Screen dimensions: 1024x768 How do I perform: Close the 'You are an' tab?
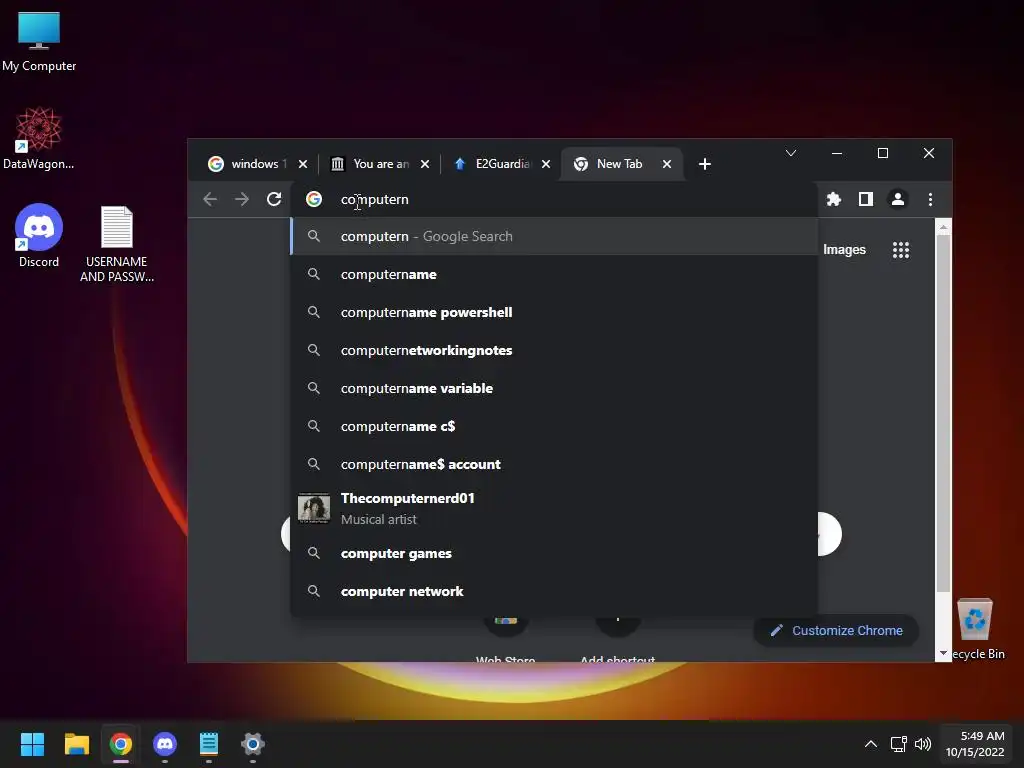[425, 164]
